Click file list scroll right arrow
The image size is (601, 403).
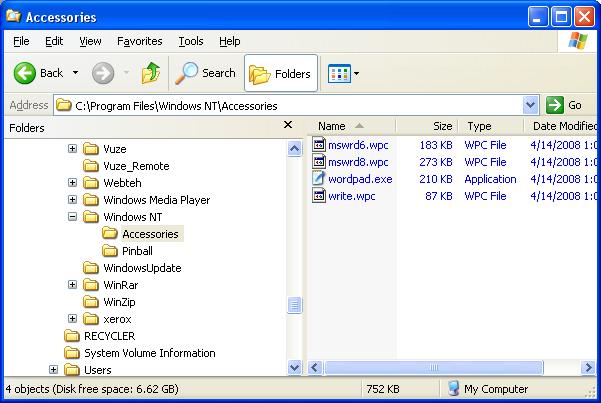(588, 368)
